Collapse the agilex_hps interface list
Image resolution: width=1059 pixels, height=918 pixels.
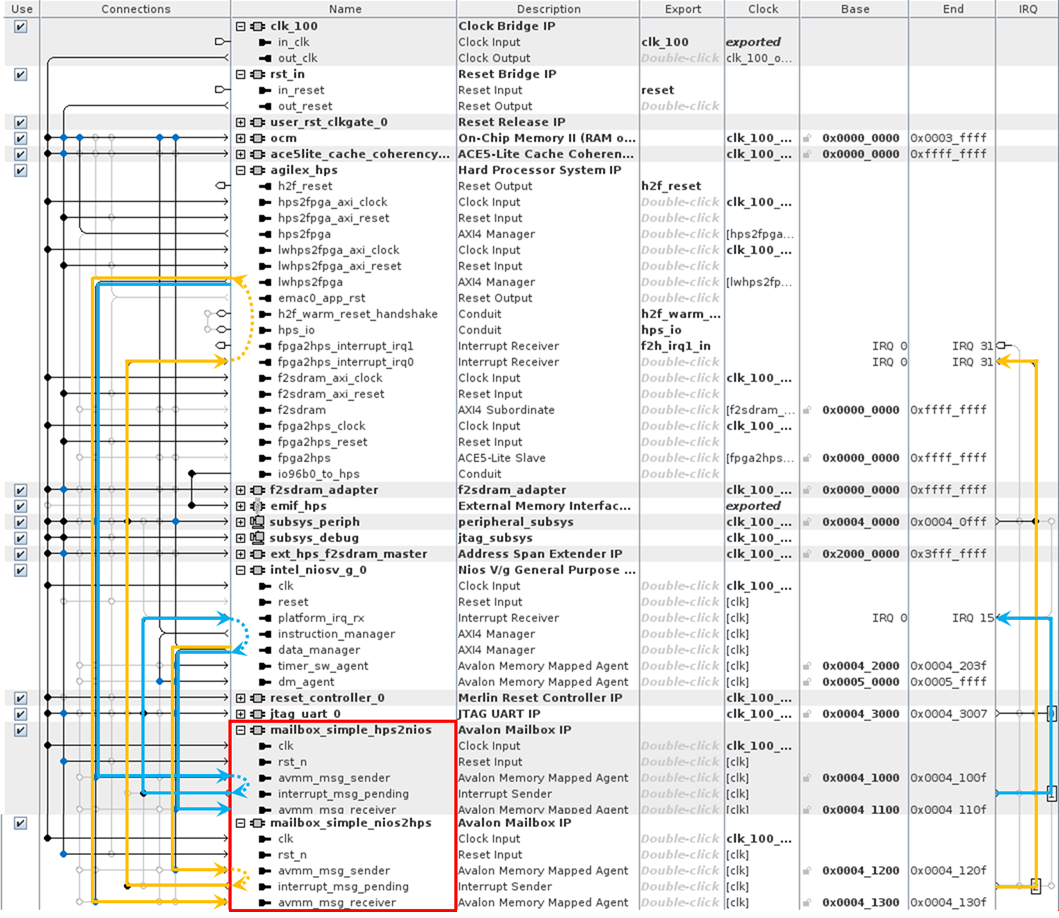(240, 170)
